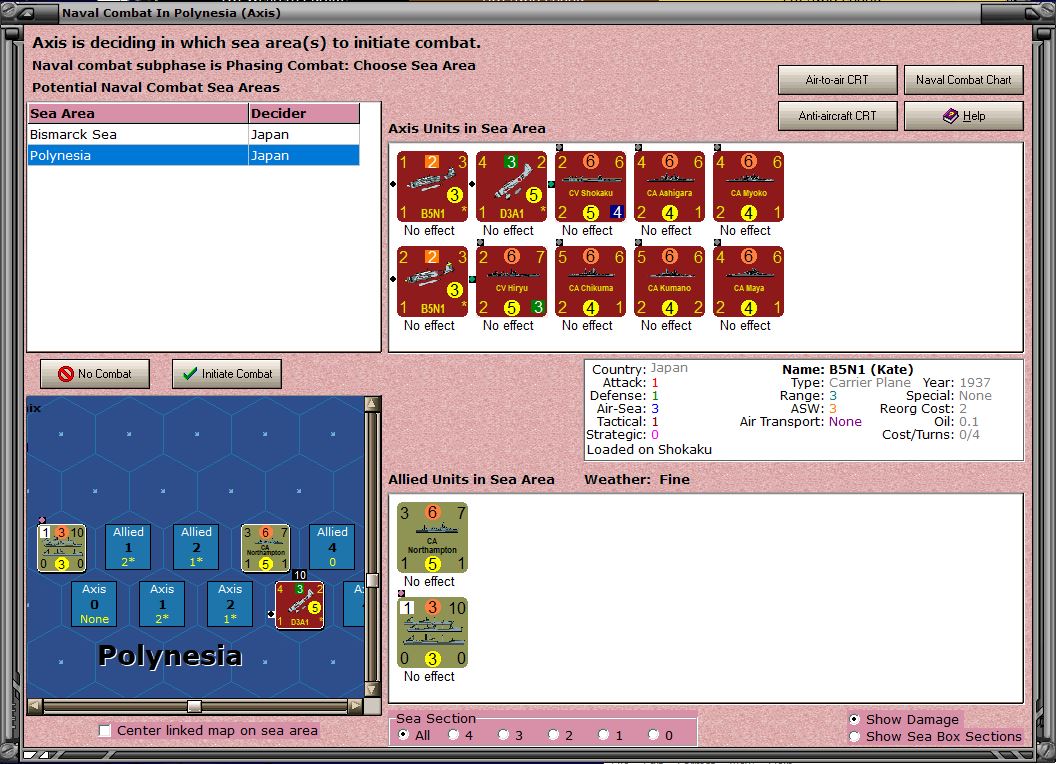Select the D3A1 dive bomber counter in Axis units
The width and height of the screenshot is (1056, 764).
pyautogui.click(x=511, y=186)
